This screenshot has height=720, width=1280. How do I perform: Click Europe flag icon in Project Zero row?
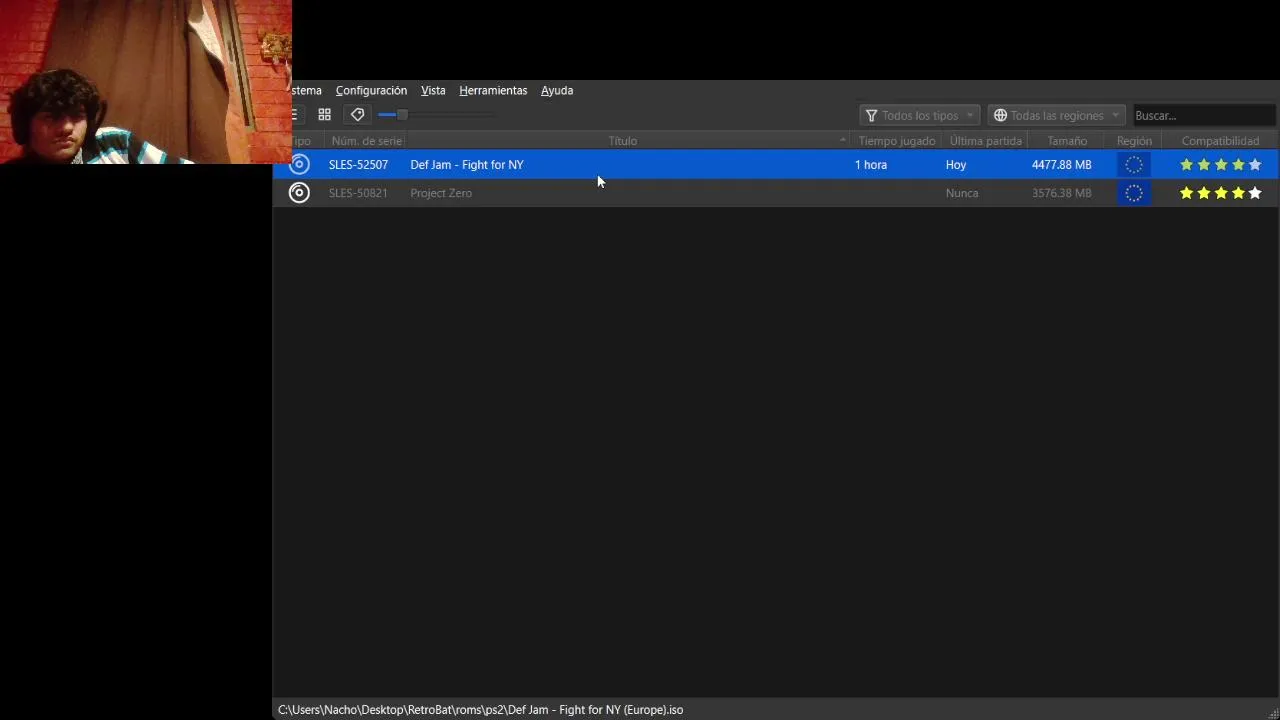[1134, 193]
